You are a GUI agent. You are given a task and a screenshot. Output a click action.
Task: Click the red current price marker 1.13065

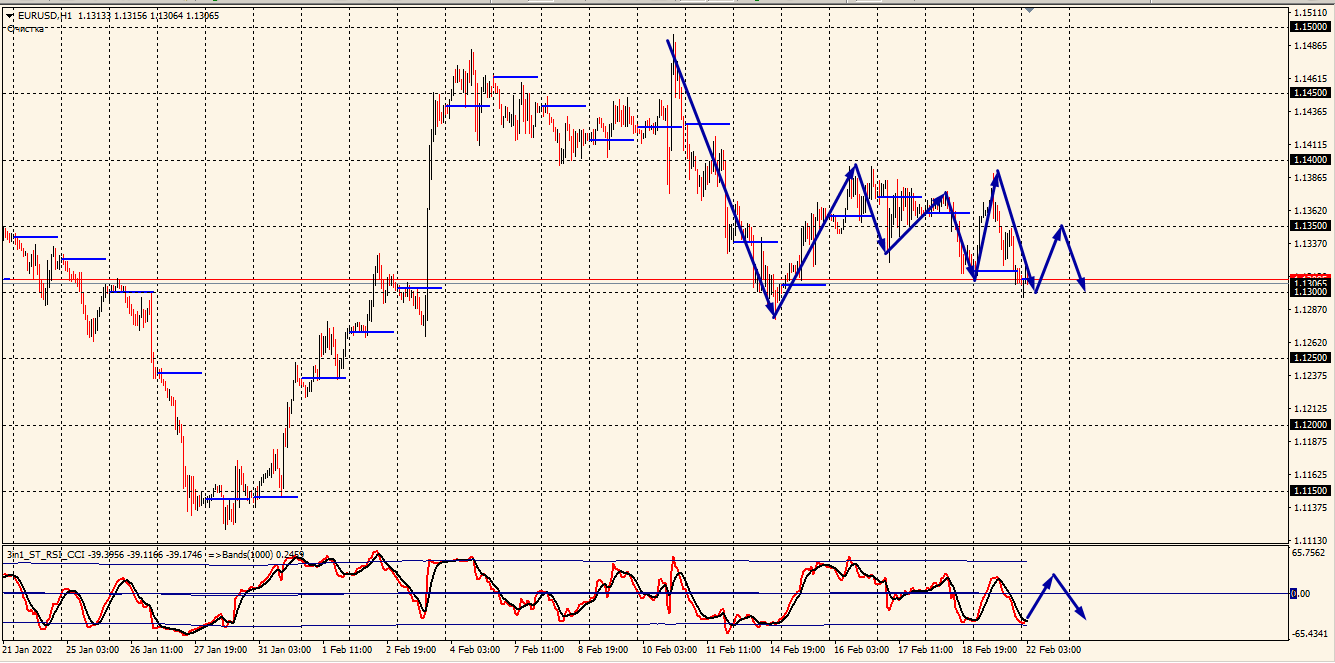1311,283
